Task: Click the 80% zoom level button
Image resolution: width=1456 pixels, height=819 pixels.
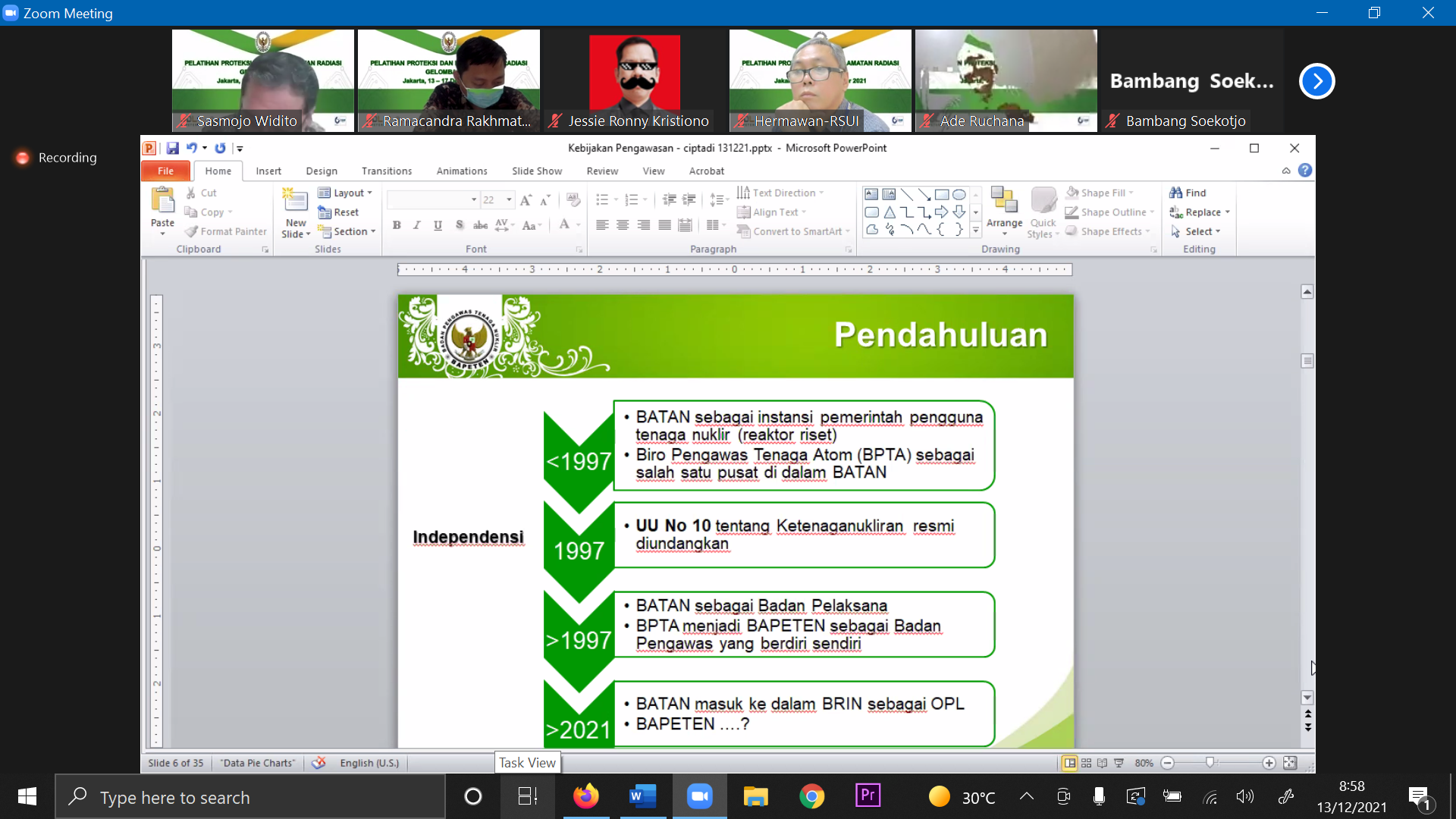Action: (x=1144, y=763)
